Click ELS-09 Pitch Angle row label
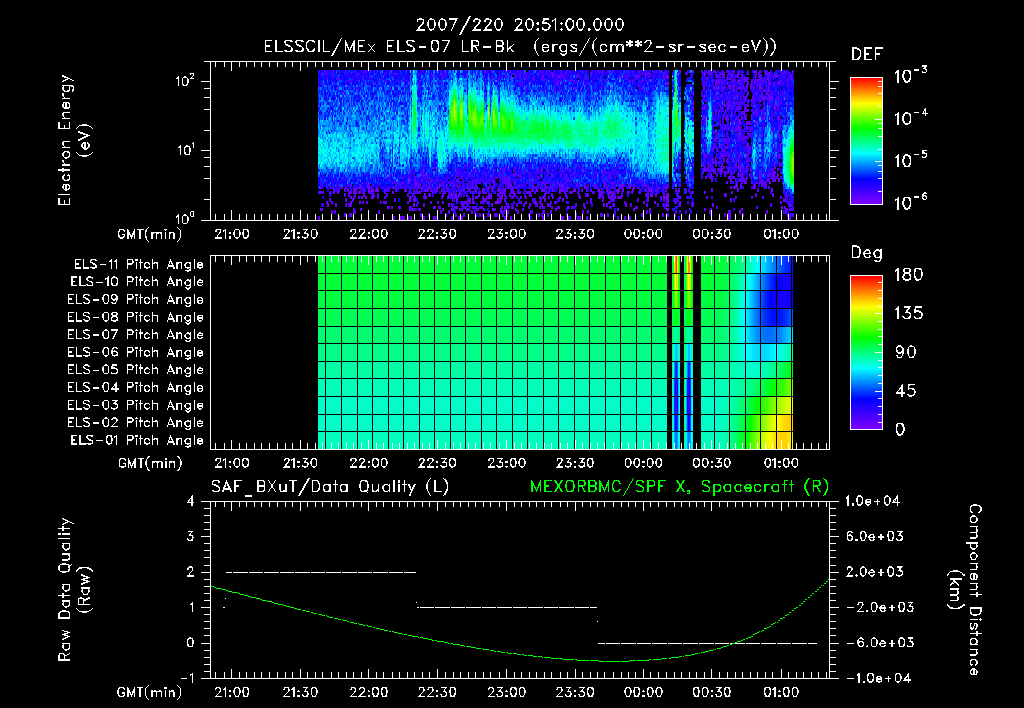 point(135,300)
